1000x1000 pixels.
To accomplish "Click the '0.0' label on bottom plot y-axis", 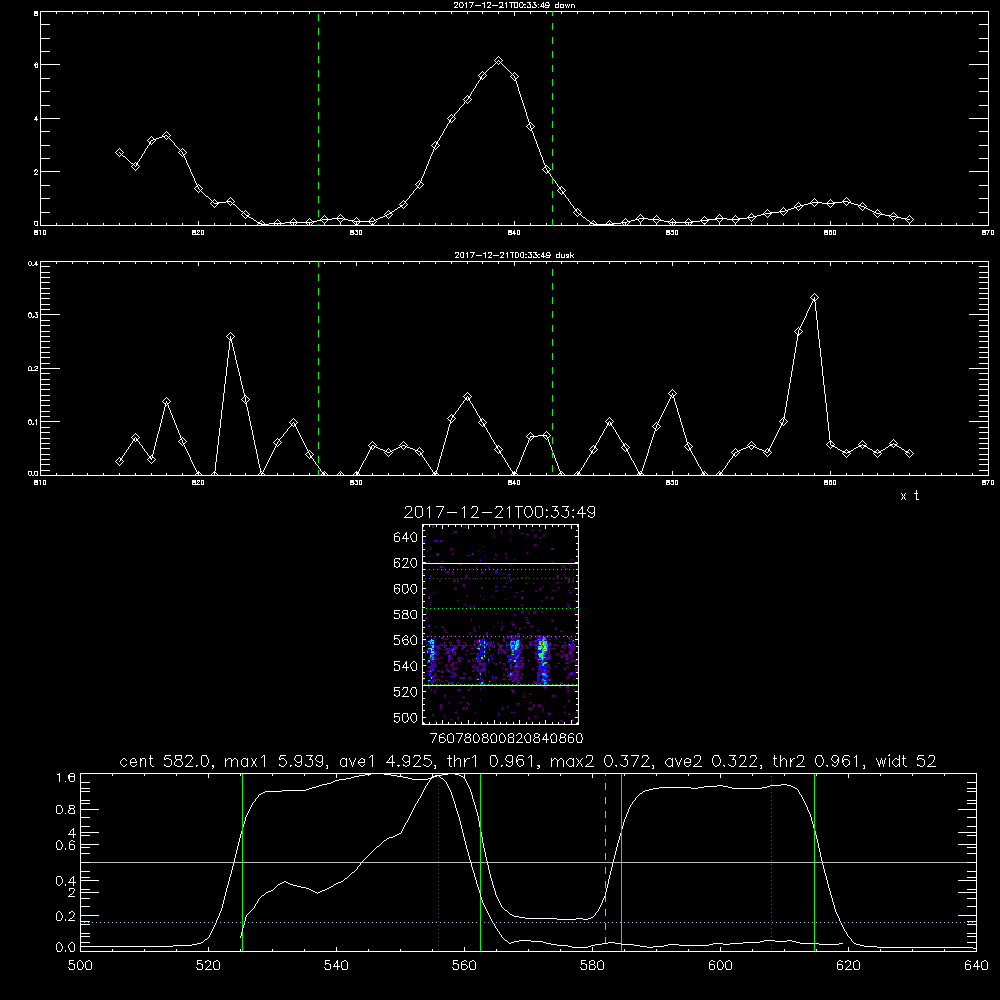I will pyautogui.click(x=66, y=948).
